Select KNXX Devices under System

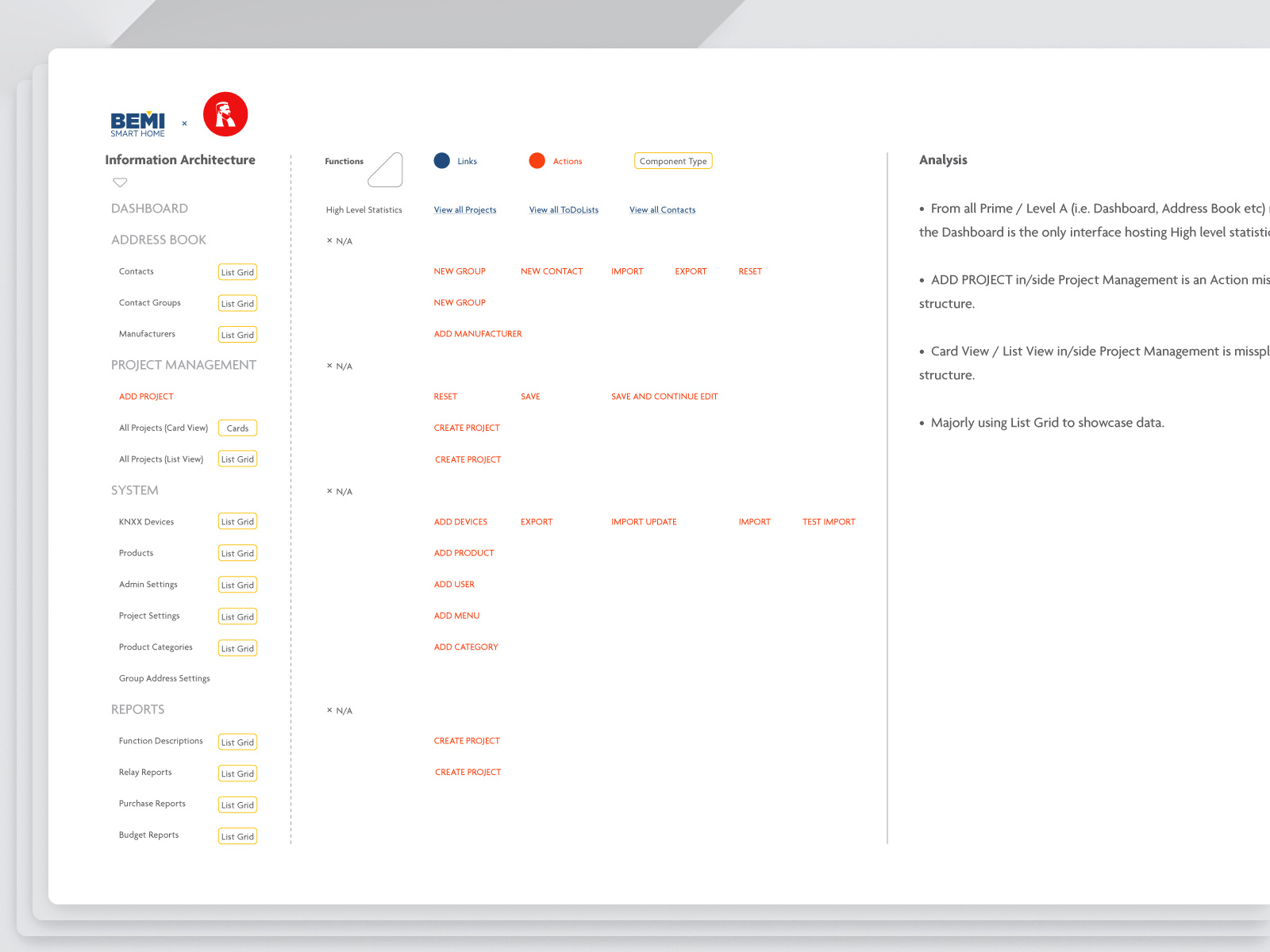coord(146,522)
